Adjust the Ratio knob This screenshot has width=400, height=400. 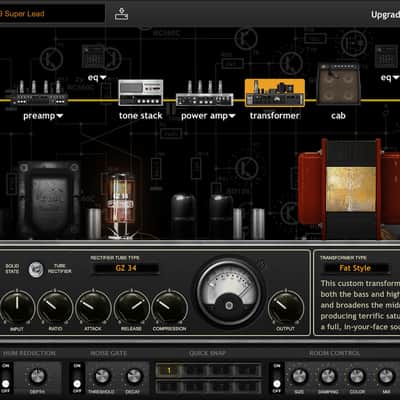coord(55,307)
